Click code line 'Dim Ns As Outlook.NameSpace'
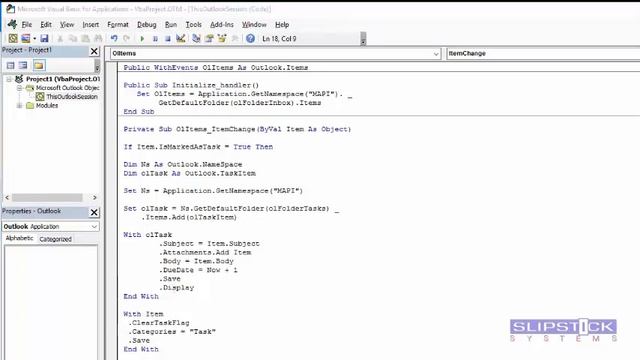Screen dimensions: 640x360 click(x=183, y=164)
